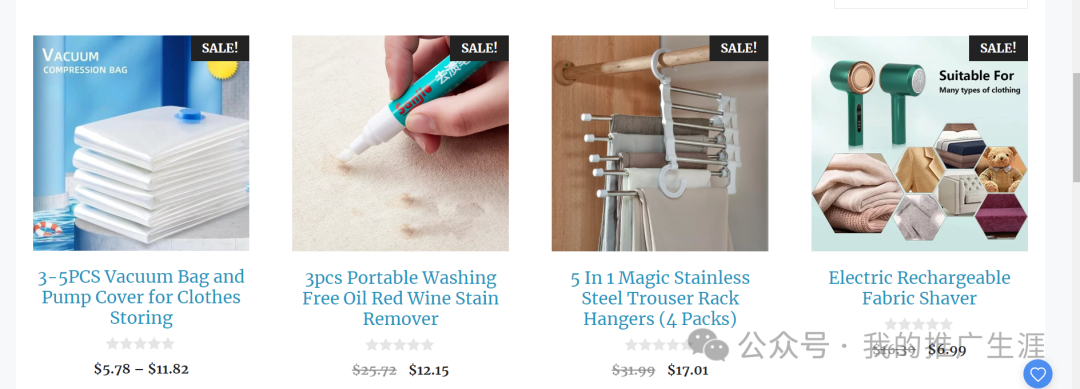
Task: Open 3pcs Portable Washing Free Stain Remover link
Action: tap(400, 299)
